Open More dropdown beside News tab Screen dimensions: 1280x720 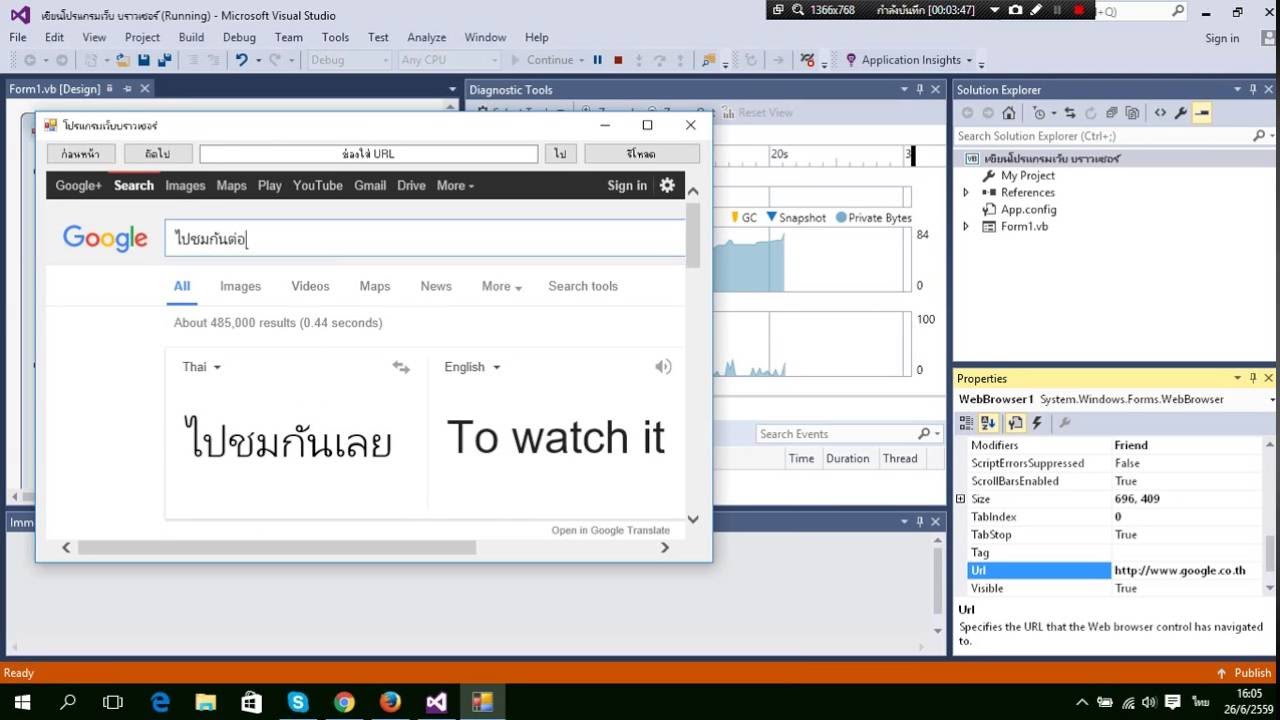(x=501, y=286)
